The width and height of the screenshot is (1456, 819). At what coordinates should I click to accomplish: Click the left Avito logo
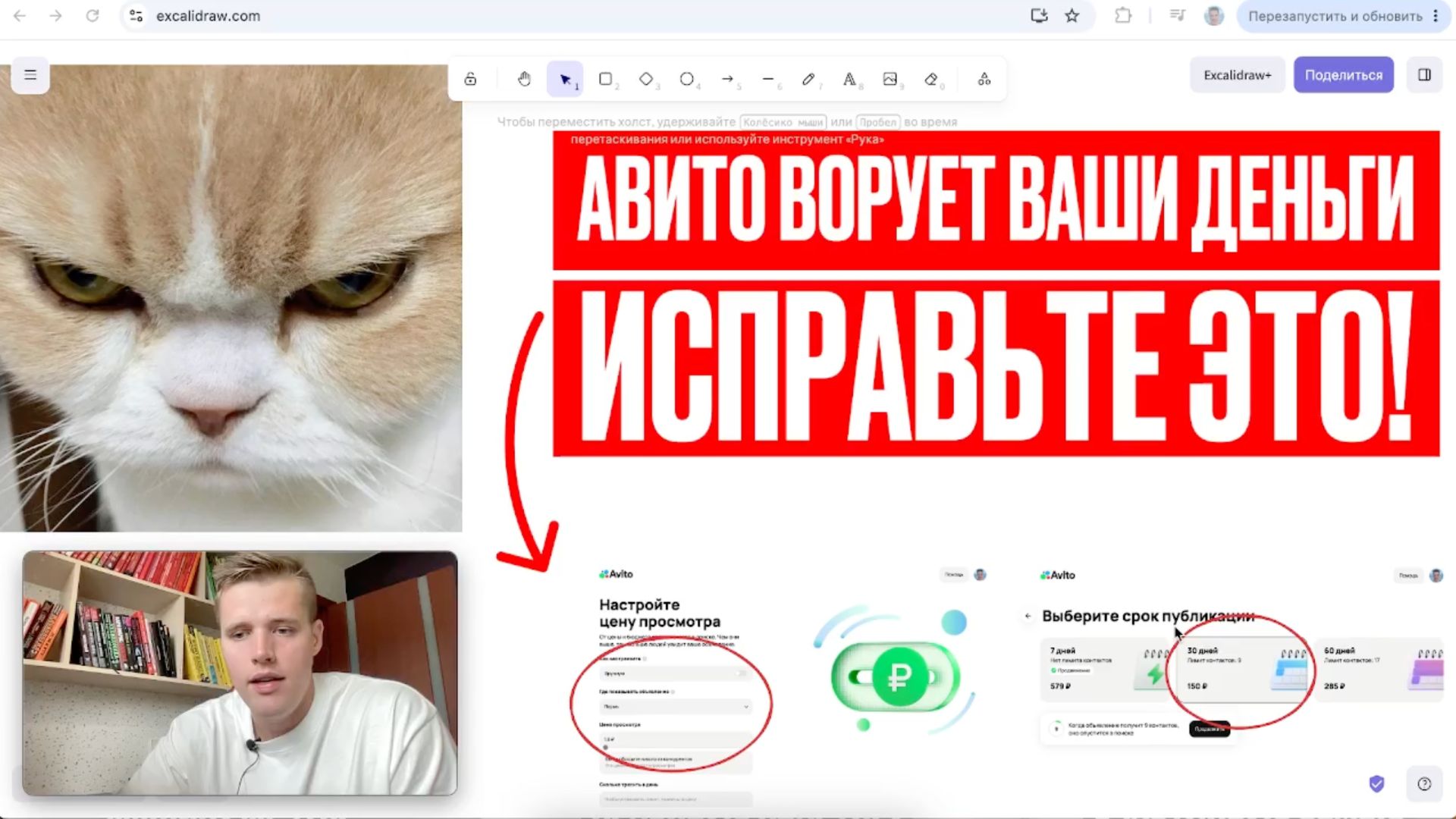tap(616, 574)
